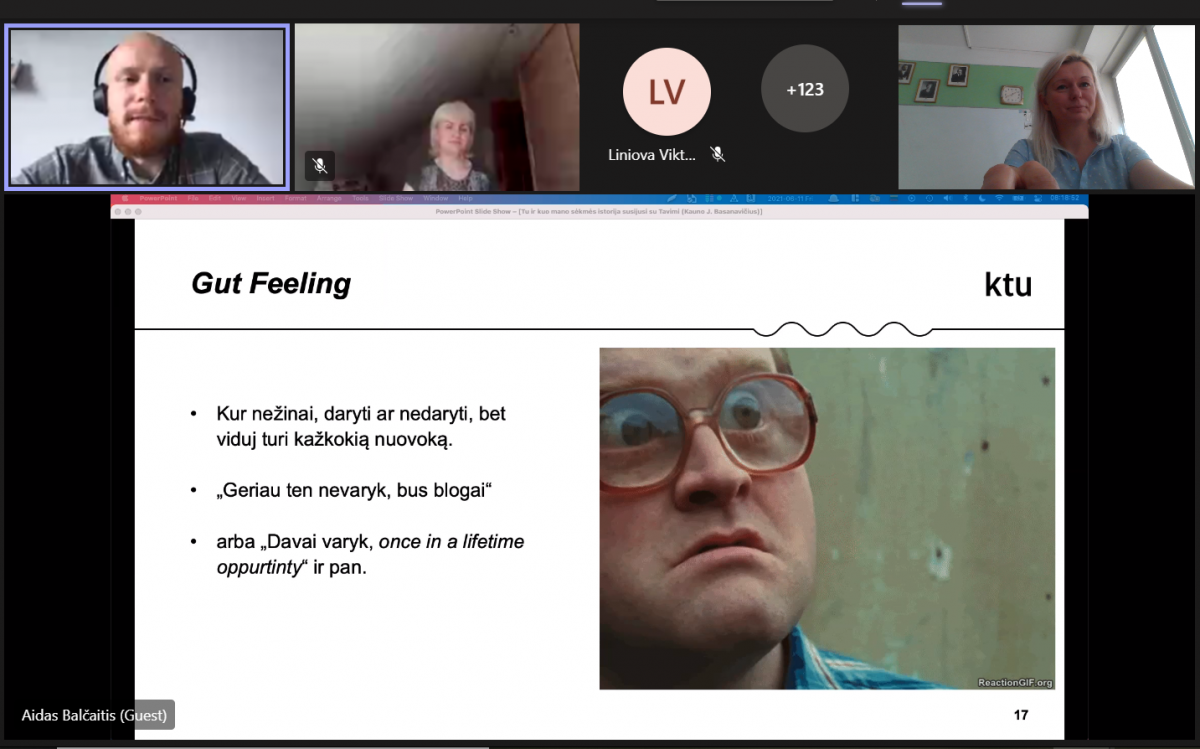This screenshot has width=1200, height=749.
Task: Select the rightmost participant video tile
Action: (x=1047, y=107)
